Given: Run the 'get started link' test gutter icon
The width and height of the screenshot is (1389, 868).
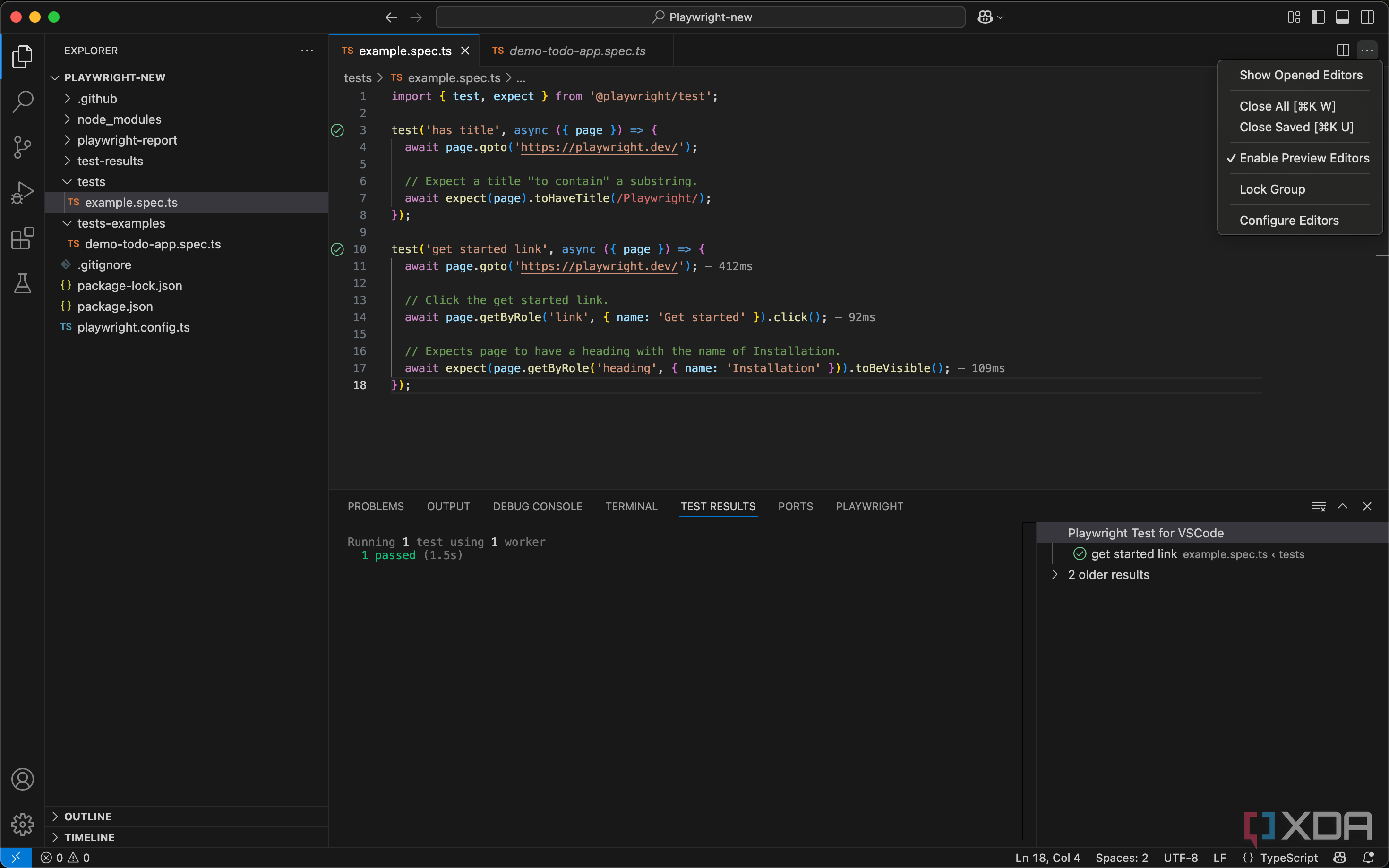Looking at the screenshot, I should [x=338, y=249].
